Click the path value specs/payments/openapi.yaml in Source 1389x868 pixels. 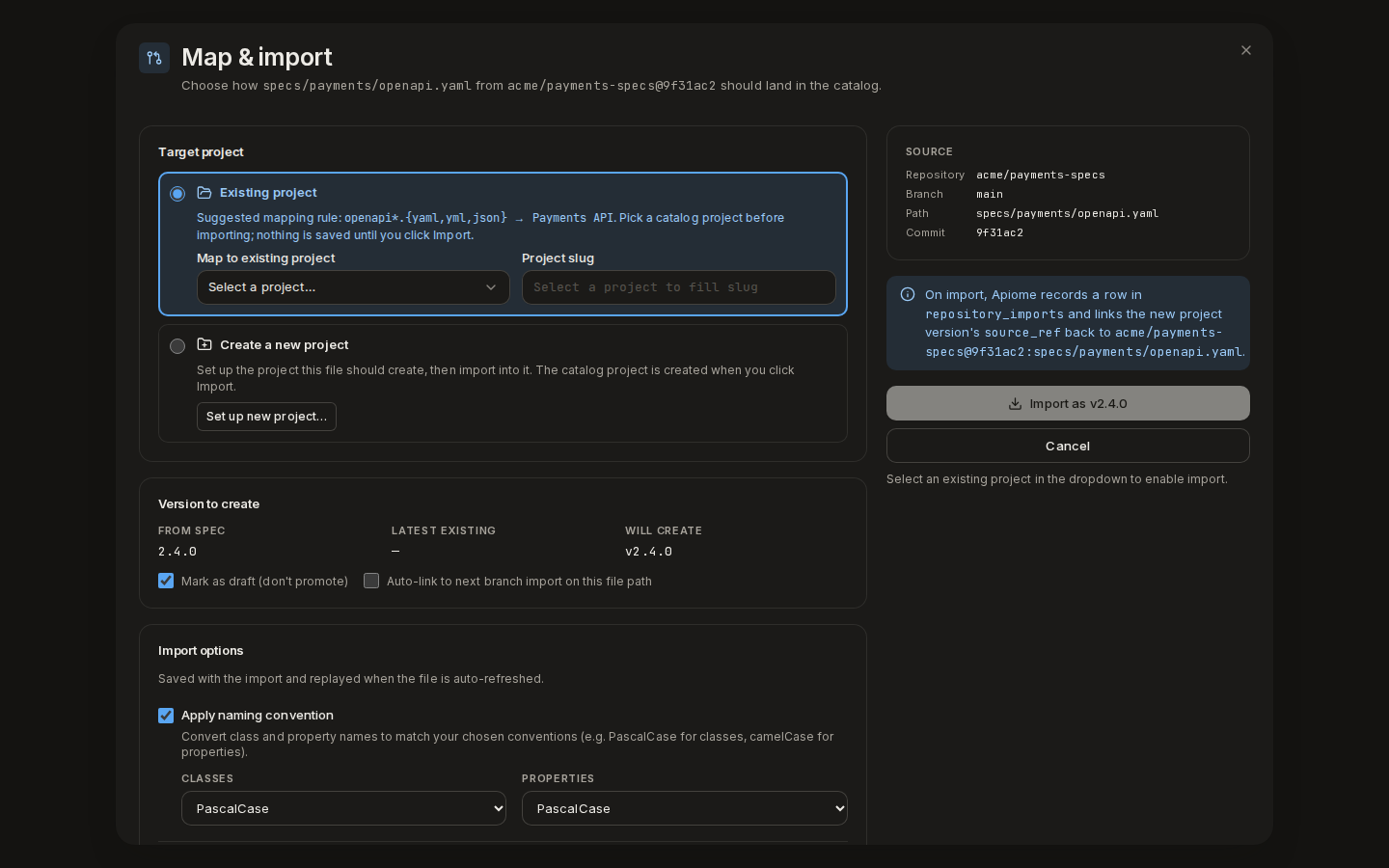coord(1068,213)
